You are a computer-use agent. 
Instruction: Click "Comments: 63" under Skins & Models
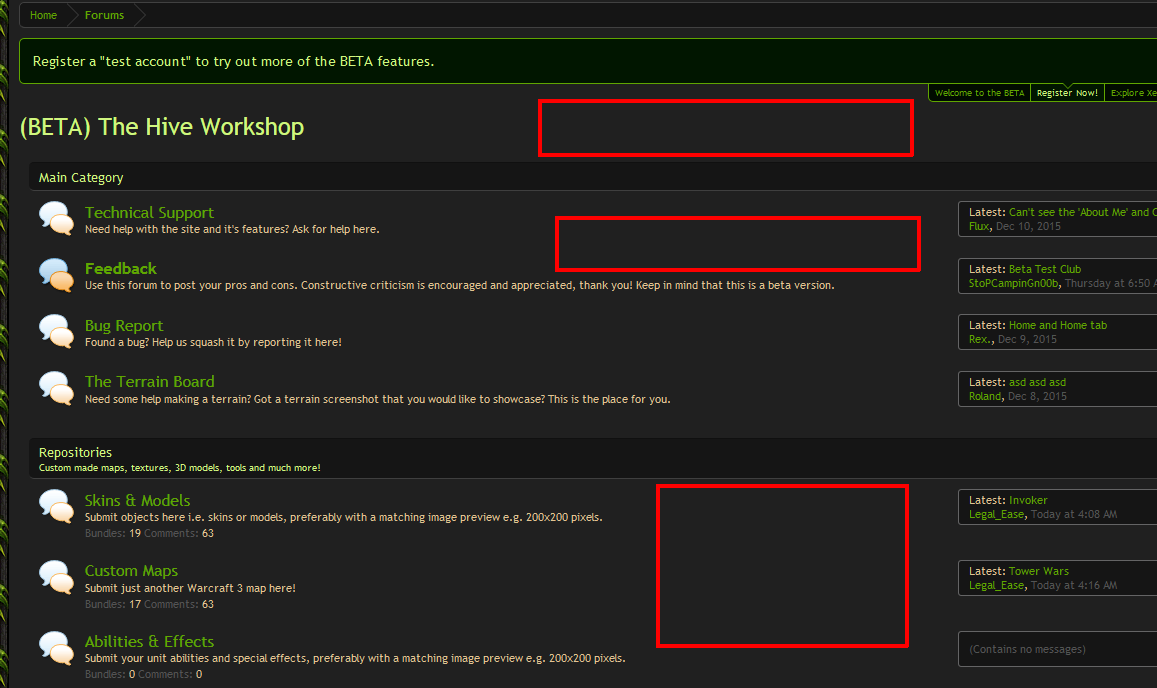click(179, 533)
